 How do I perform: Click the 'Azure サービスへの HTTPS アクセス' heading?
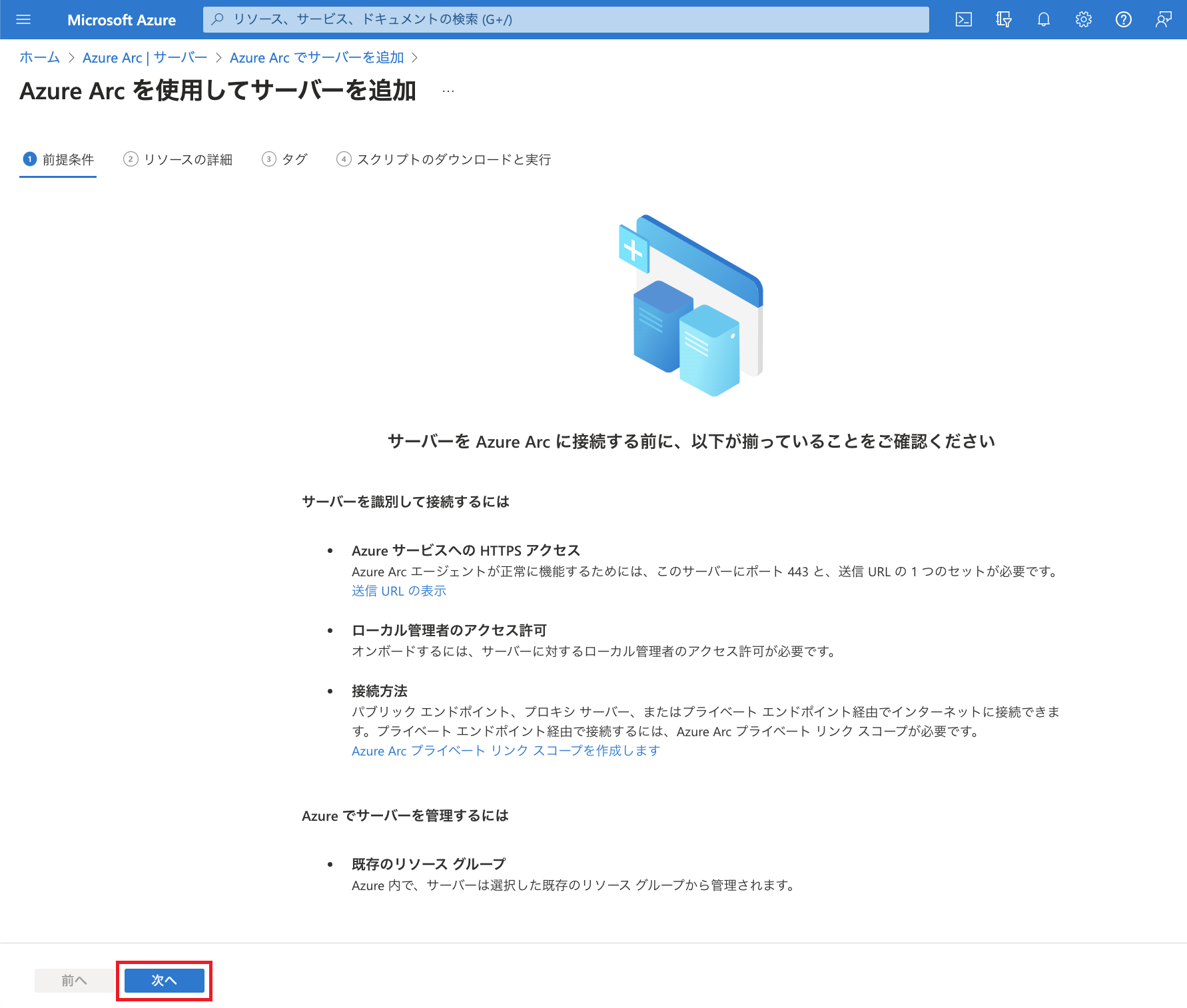466,550
